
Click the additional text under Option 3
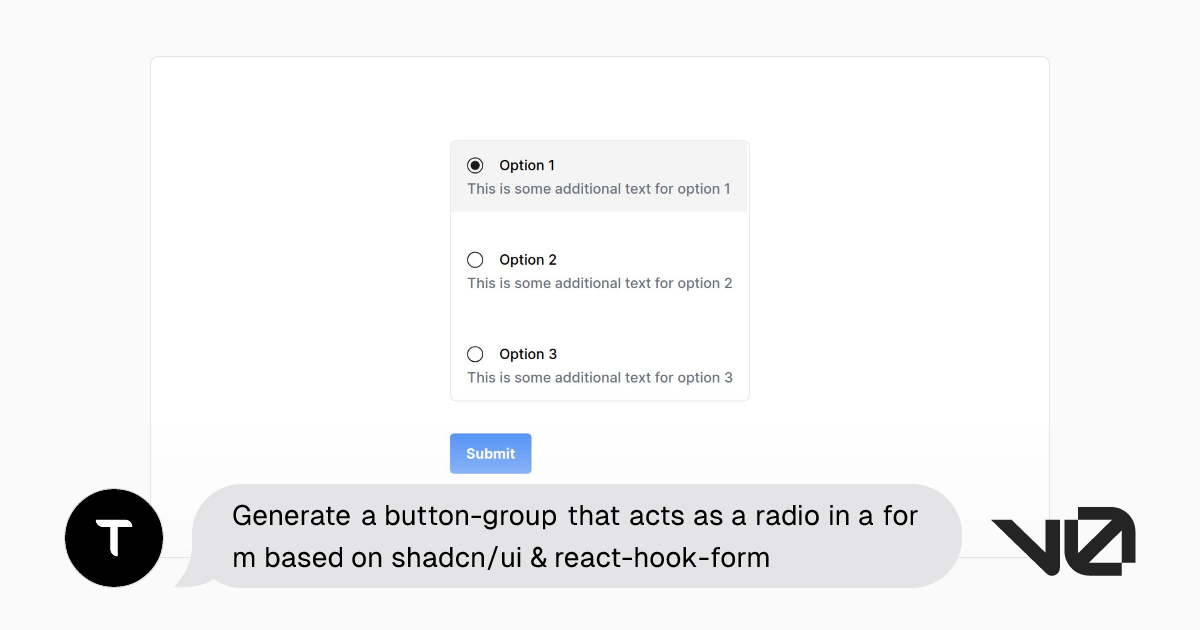599,377
